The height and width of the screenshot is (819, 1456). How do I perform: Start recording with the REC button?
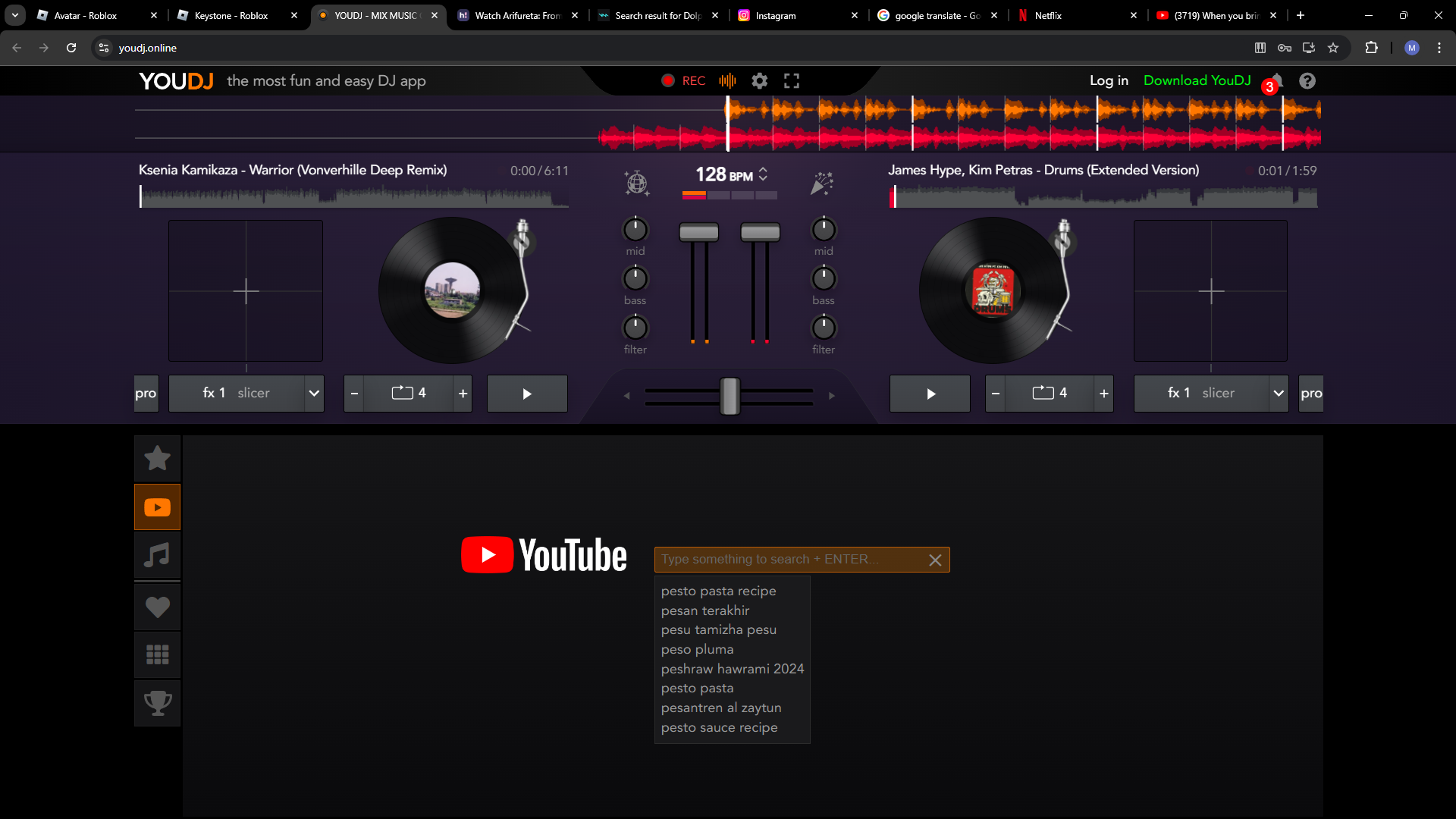[x=683, y=81]
